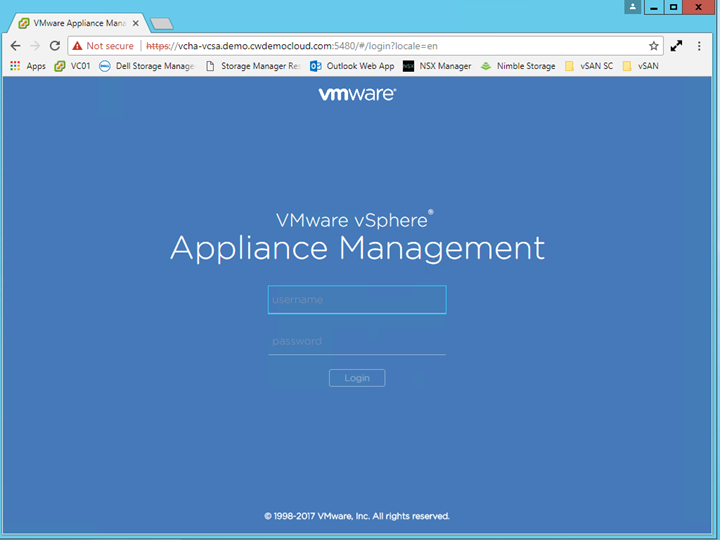Click the Login button
Image resolution: width=720 pixels, height=540 pixels.
[x=357, y=378]
